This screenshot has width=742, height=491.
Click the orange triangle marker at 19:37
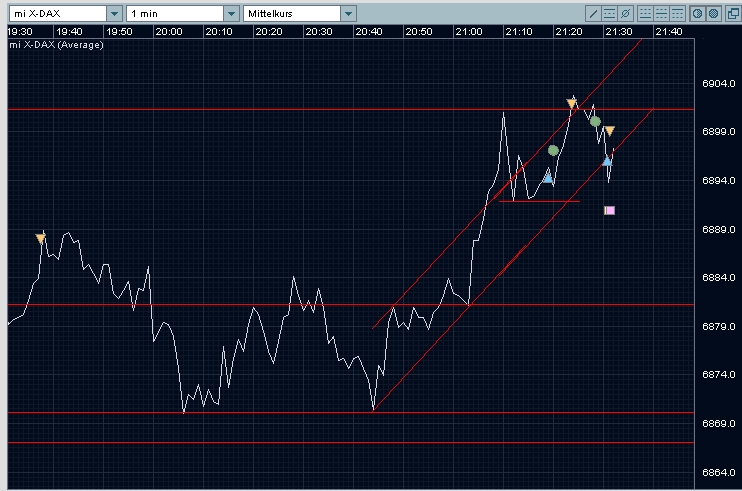point(41,239)
